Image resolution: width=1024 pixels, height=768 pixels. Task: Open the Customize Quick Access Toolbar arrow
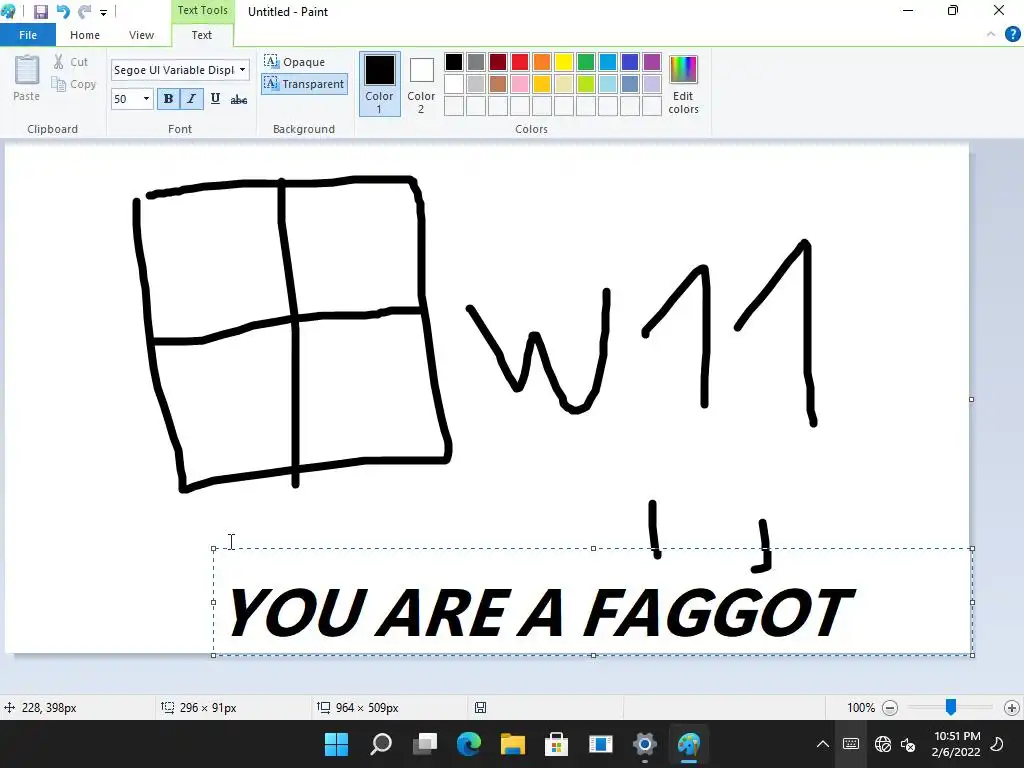pyautogui.click(x=103, y=12)
